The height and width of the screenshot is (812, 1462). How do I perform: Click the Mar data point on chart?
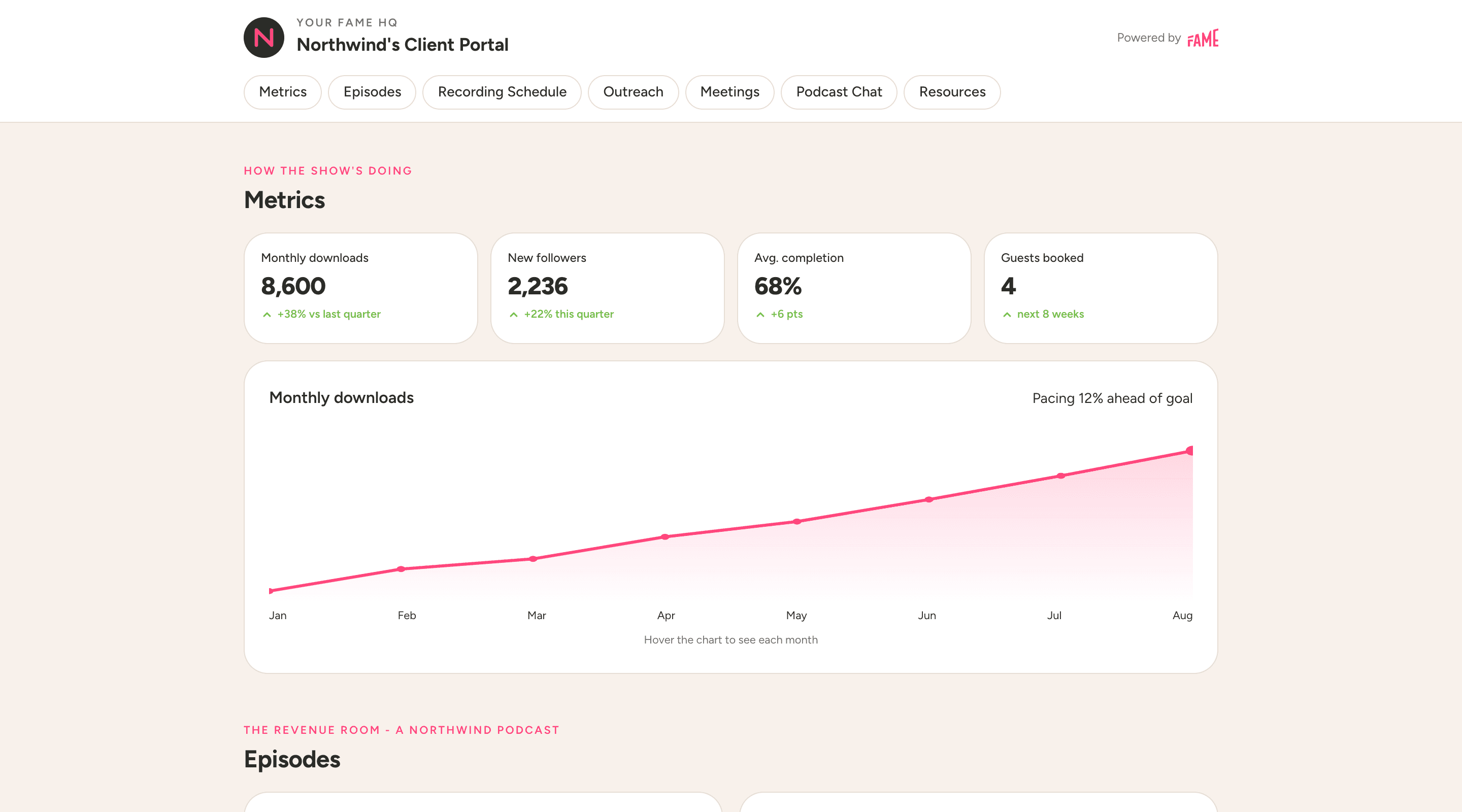(533, 559)
